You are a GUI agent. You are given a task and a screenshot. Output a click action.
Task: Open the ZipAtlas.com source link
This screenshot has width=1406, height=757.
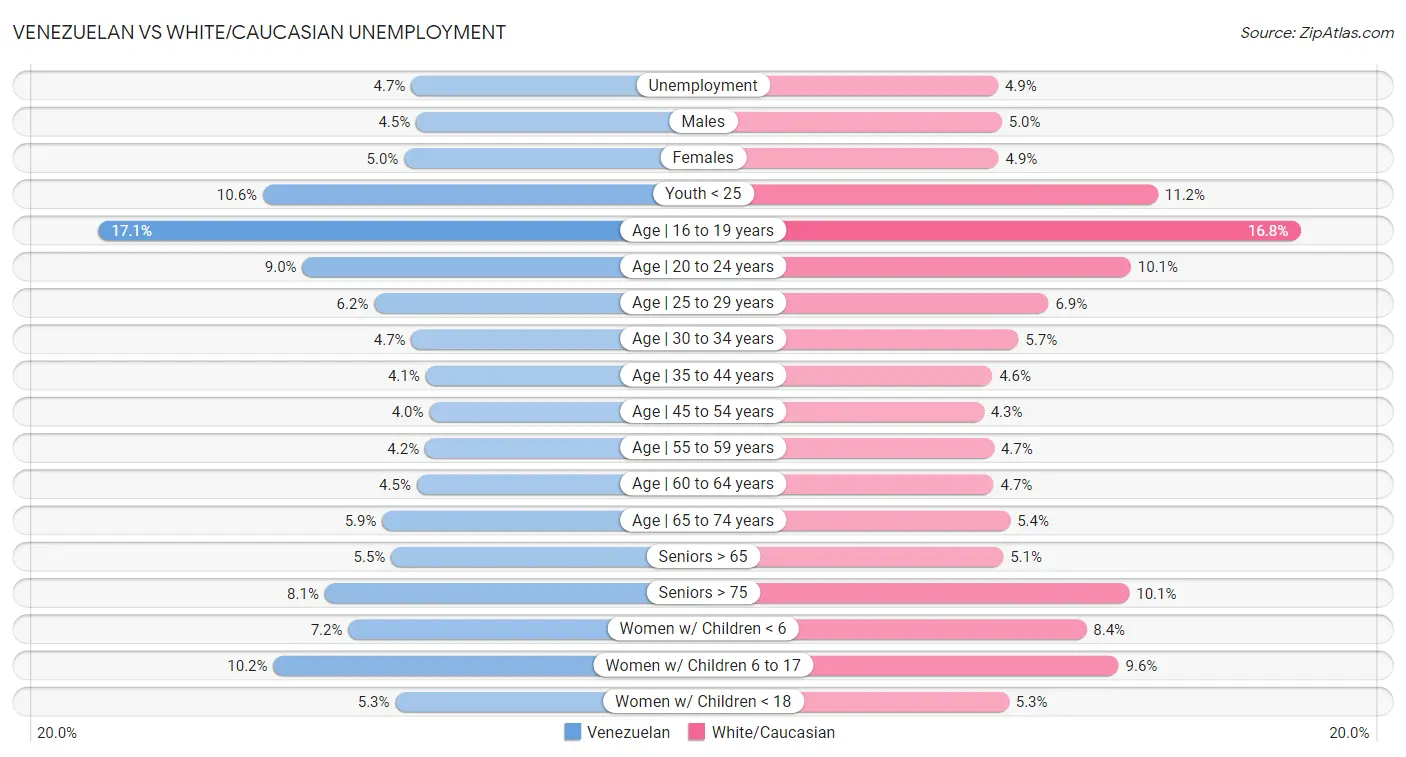(x=1316, y=33)
